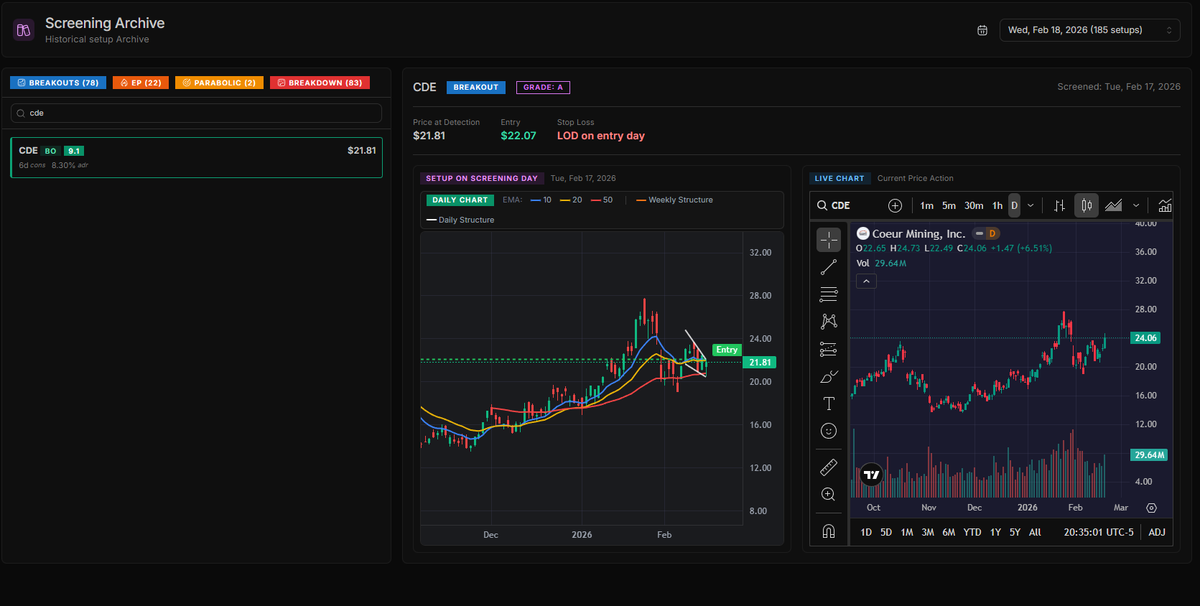The height and width of the screenshot is (606, 1200).
Task: Click the yellow EMA 20 legend swatch
Action: 565,200
